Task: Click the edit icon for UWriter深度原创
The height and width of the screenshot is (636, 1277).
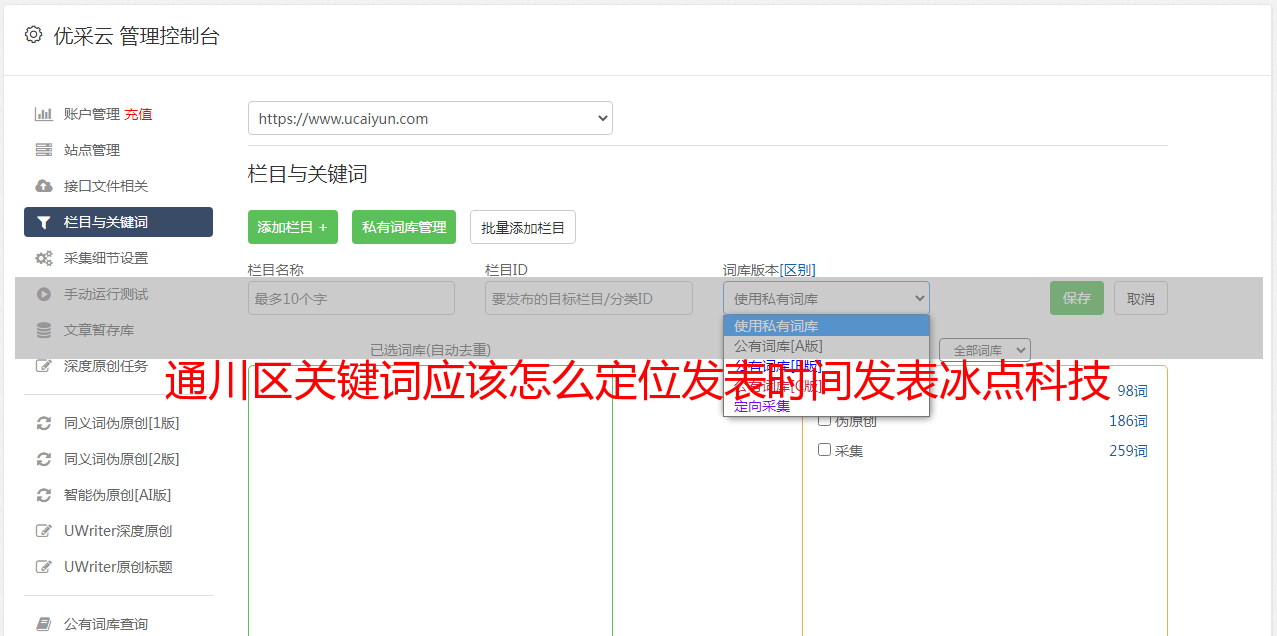Action: (44, 531)
